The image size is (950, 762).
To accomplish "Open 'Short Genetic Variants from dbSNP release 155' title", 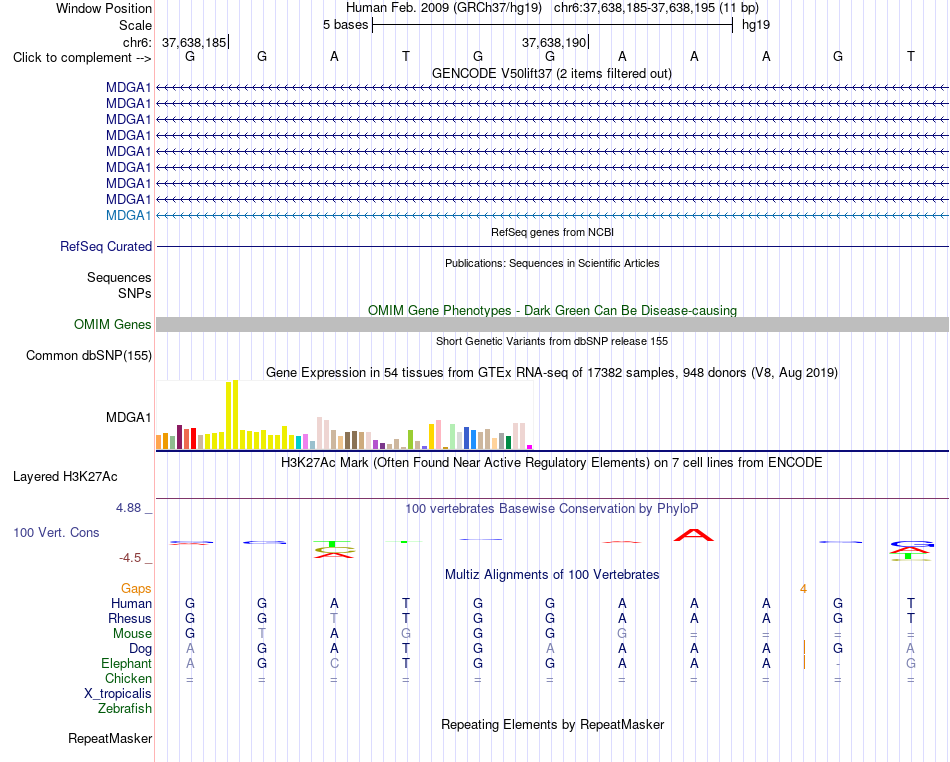I will 552,341.
